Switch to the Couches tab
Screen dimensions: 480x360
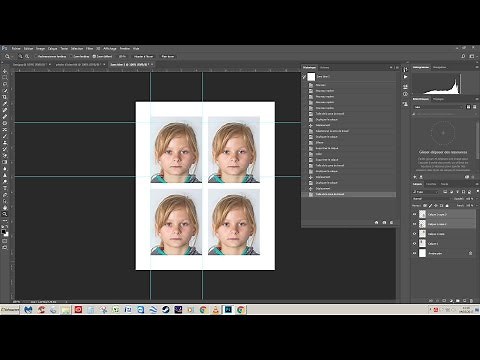click(x=431, y=184)
